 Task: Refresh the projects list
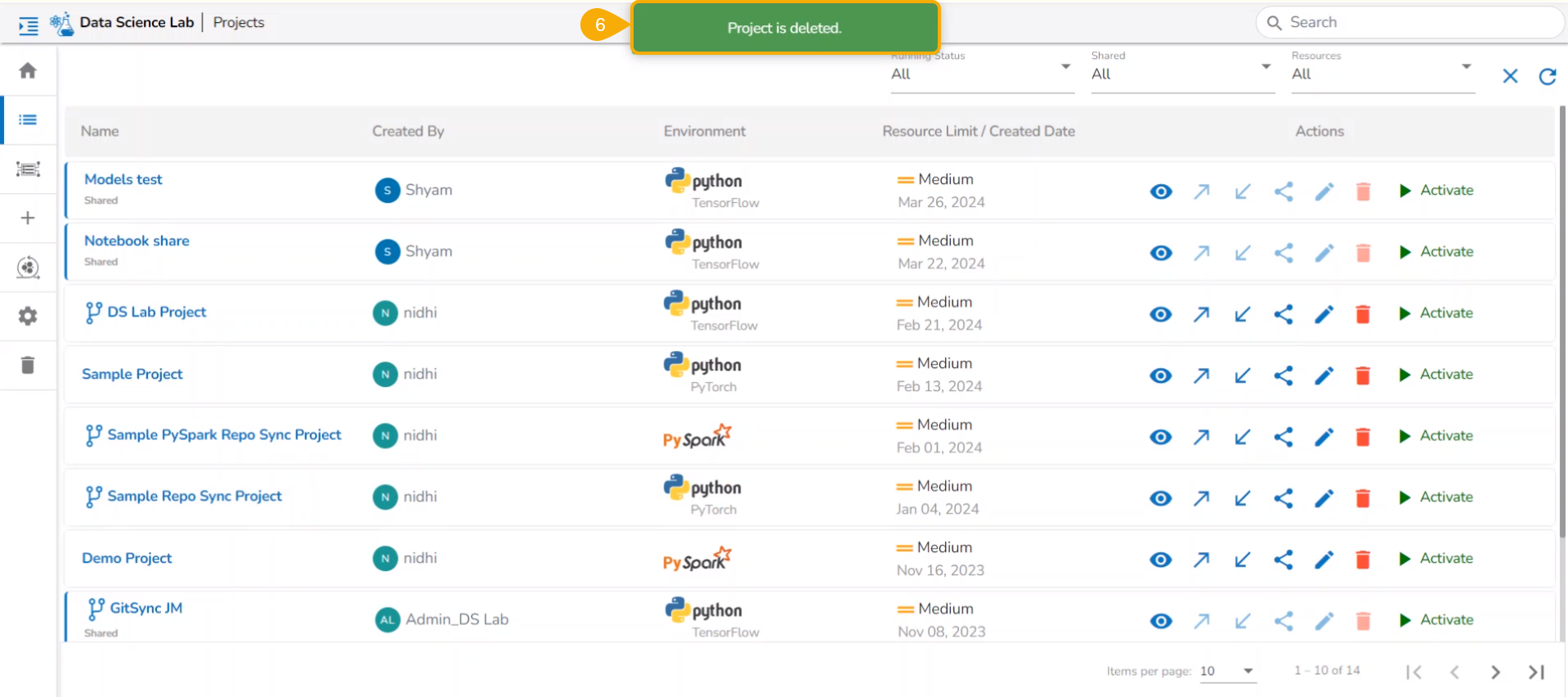[1547, 76]
